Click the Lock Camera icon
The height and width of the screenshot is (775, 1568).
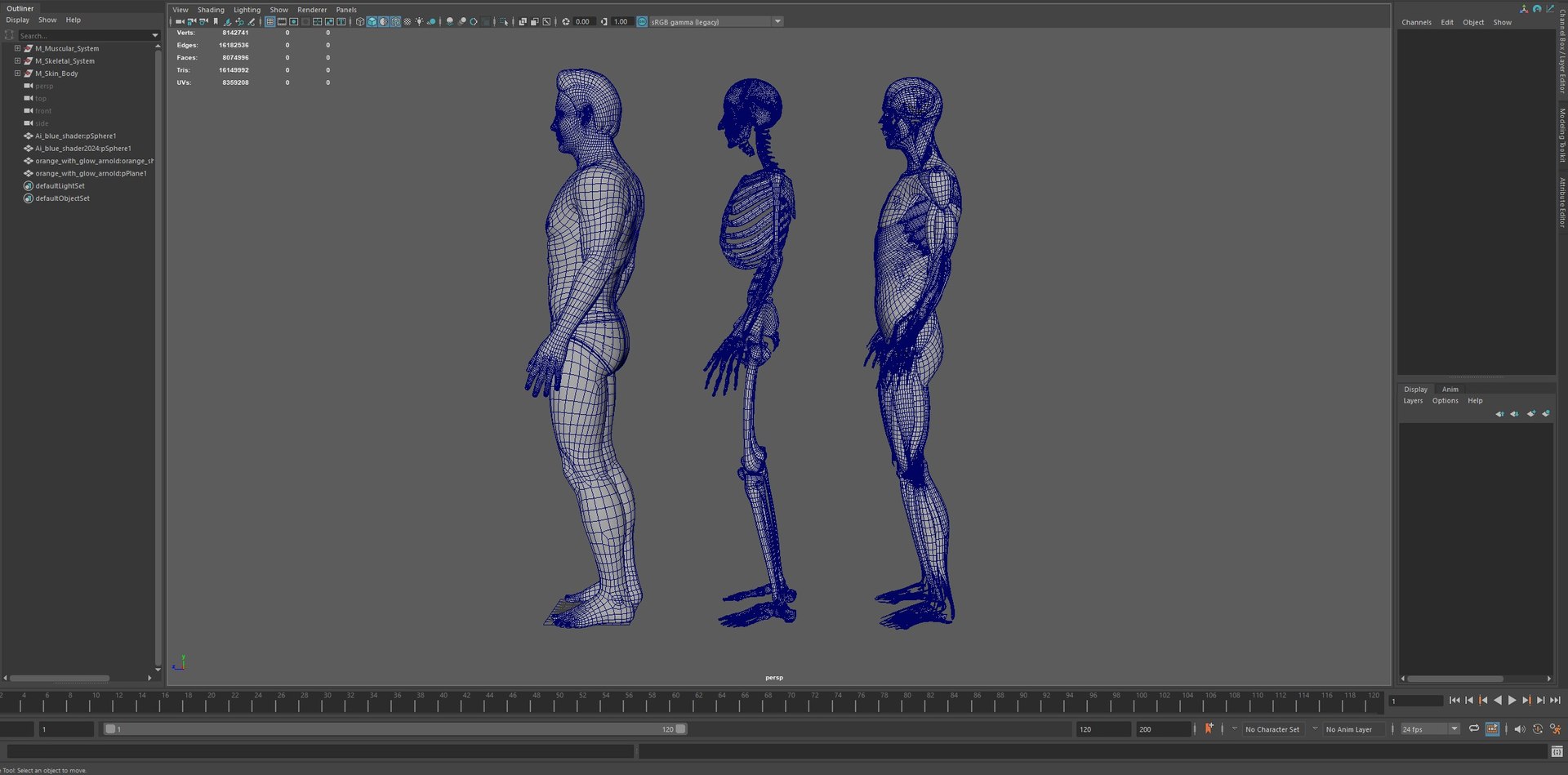coord(192,22)
